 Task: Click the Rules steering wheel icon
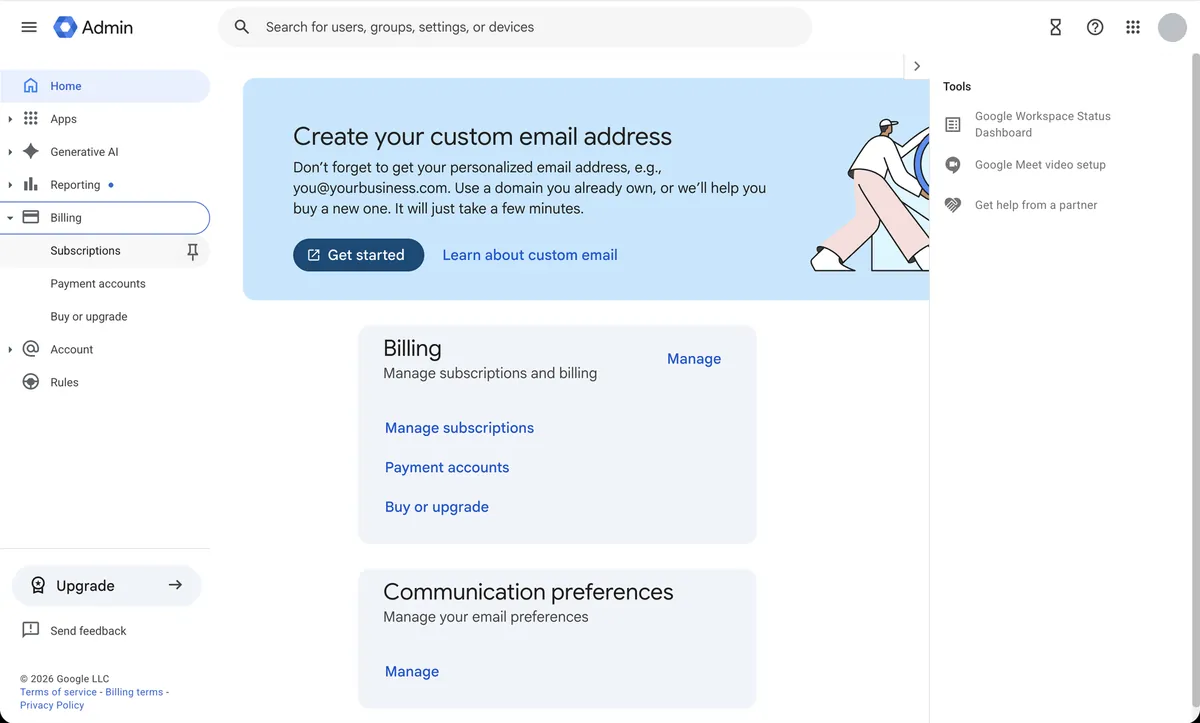(x=31, y=382)
